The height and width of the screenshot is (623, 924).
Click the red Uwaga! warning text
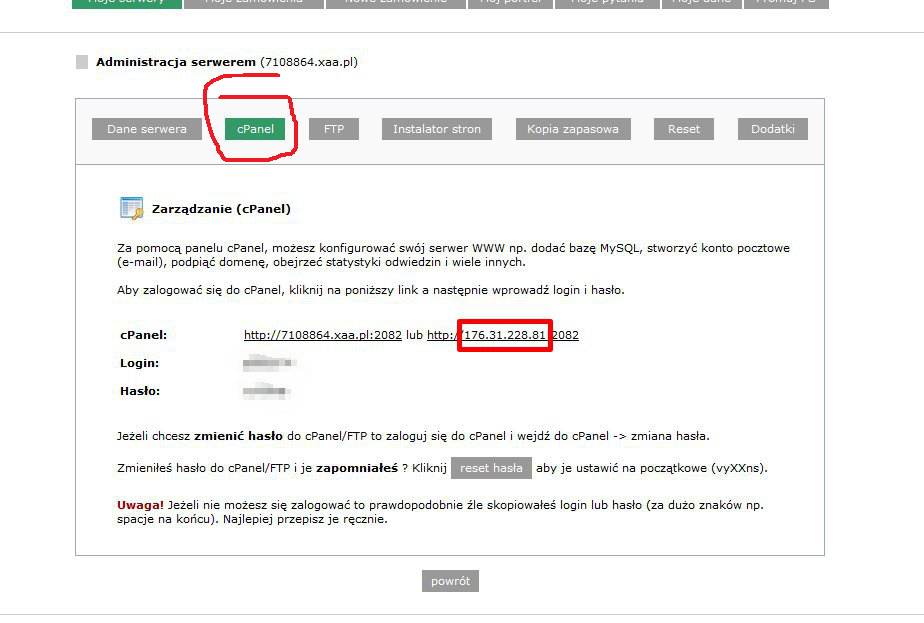(140, 505)
